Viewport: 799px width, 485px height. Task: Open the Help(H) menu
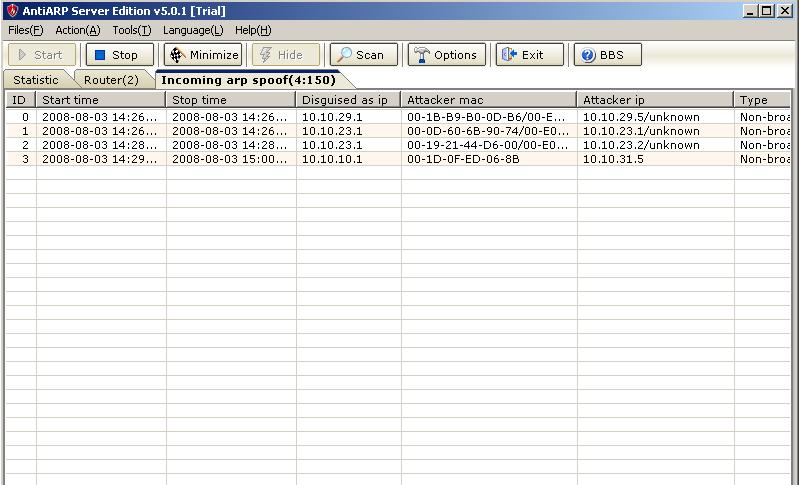[x=253, y=30]
